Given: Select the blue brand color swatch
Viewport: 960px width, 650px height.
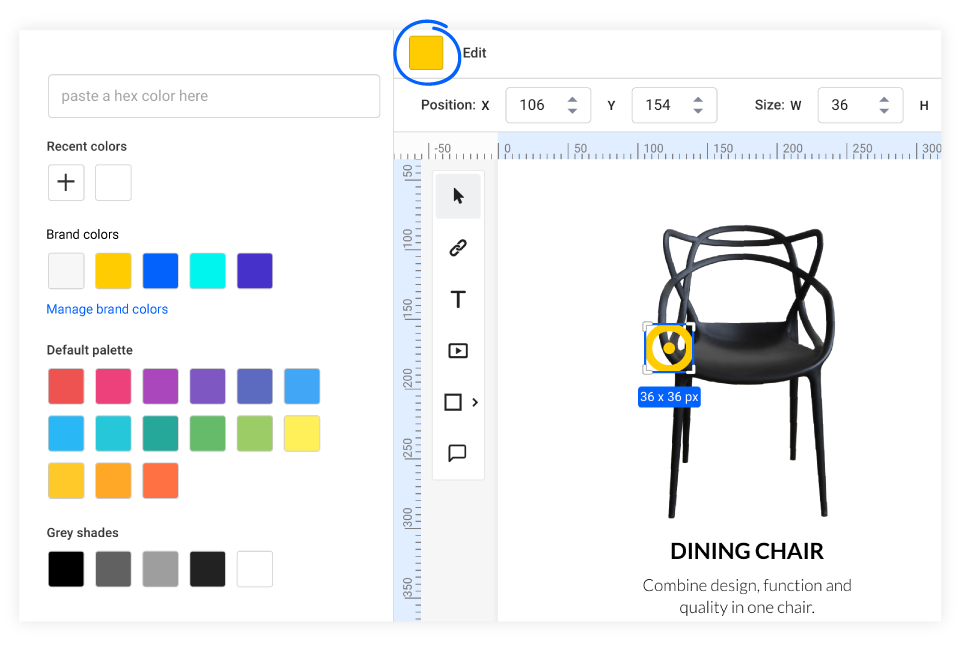Looking at the screenshot, I should pos(160,270).
